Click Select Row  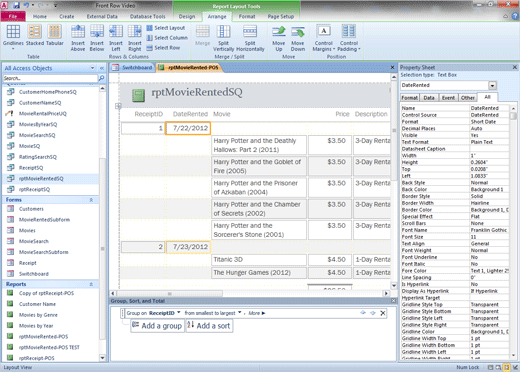click(x=163, y=48)
